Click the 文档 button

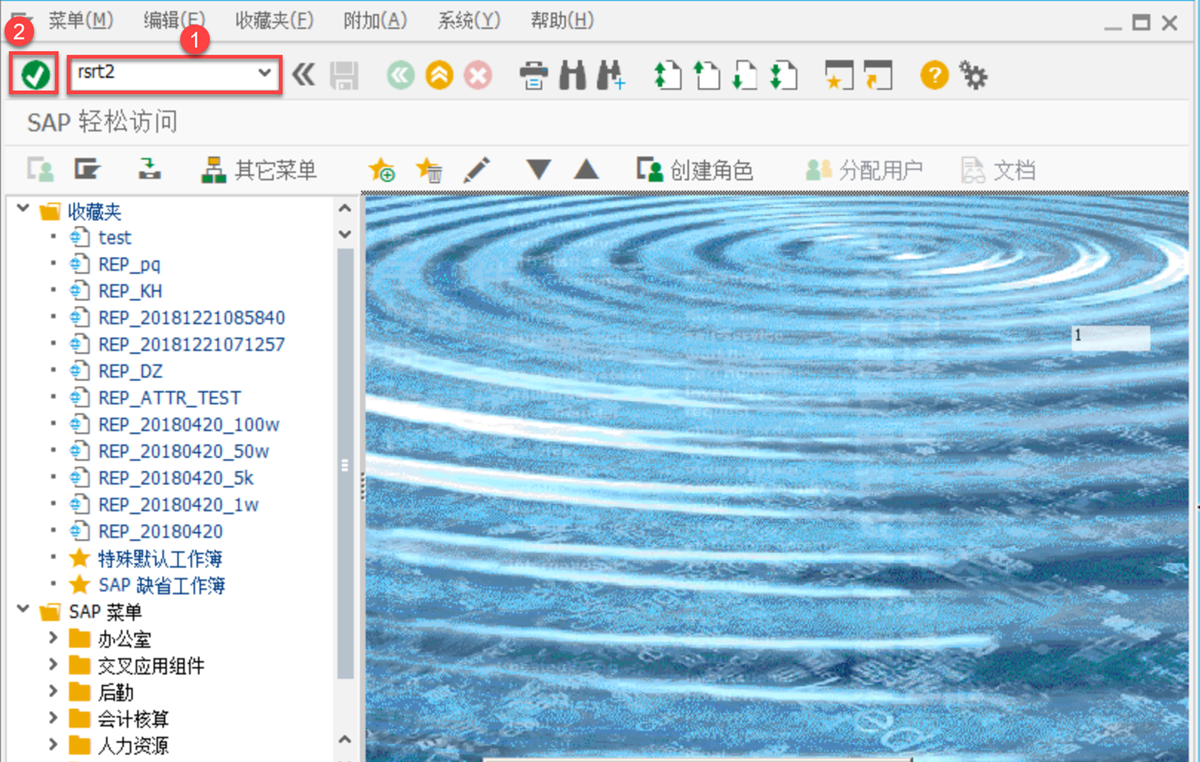pos(997,171)
